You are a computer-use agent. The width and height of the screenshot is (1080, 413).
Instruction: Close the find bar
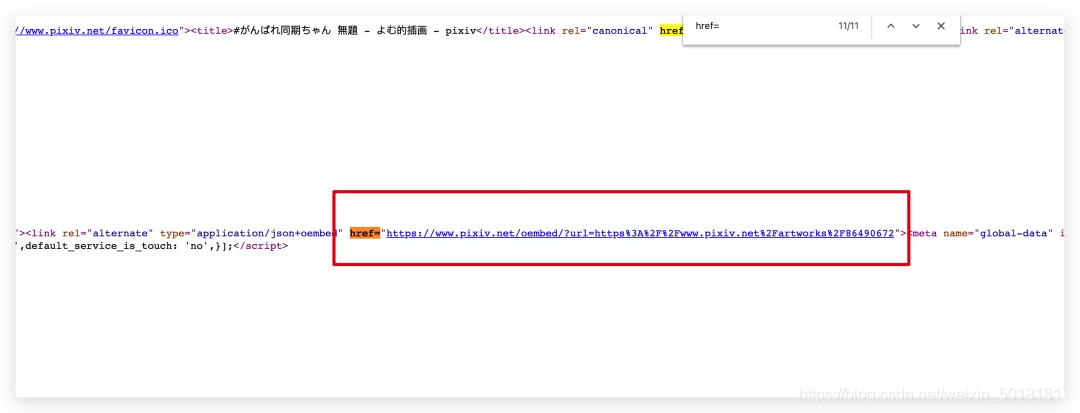[x=941, y=26]
